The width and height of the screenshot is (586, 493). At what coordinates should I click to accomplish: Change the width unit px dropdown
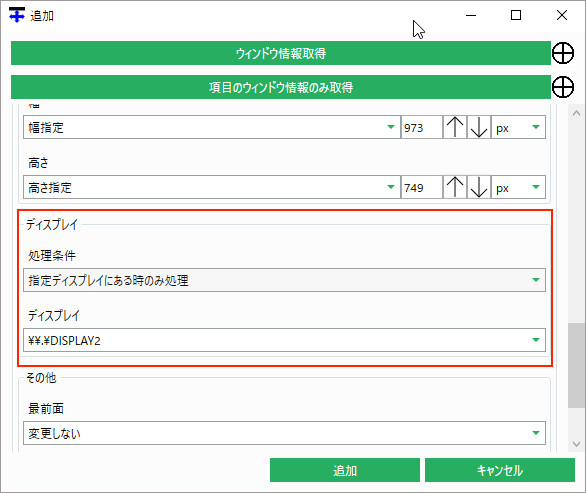[518, 127]
